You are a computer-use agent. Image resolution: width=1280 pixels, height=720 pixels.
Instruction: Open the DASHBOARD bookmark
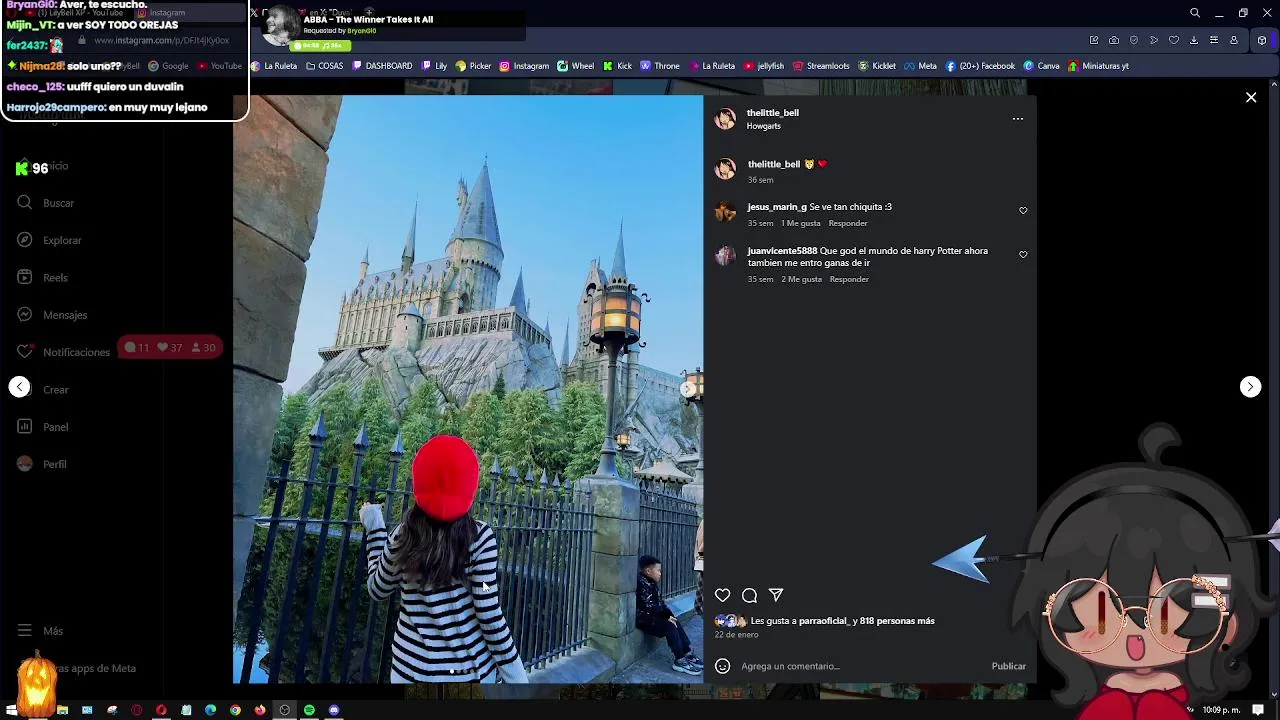pos(382,66)
